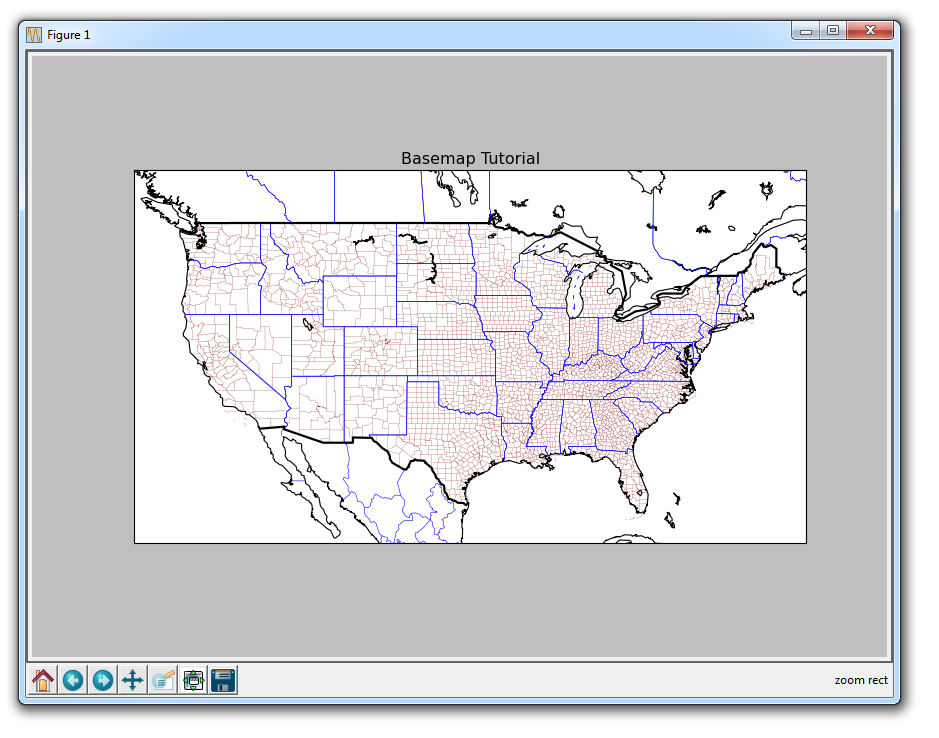Image resolution: width=939 pixels, height=738 pixels.
Task: Go back to previous view
Action: (x=72, y=680)
